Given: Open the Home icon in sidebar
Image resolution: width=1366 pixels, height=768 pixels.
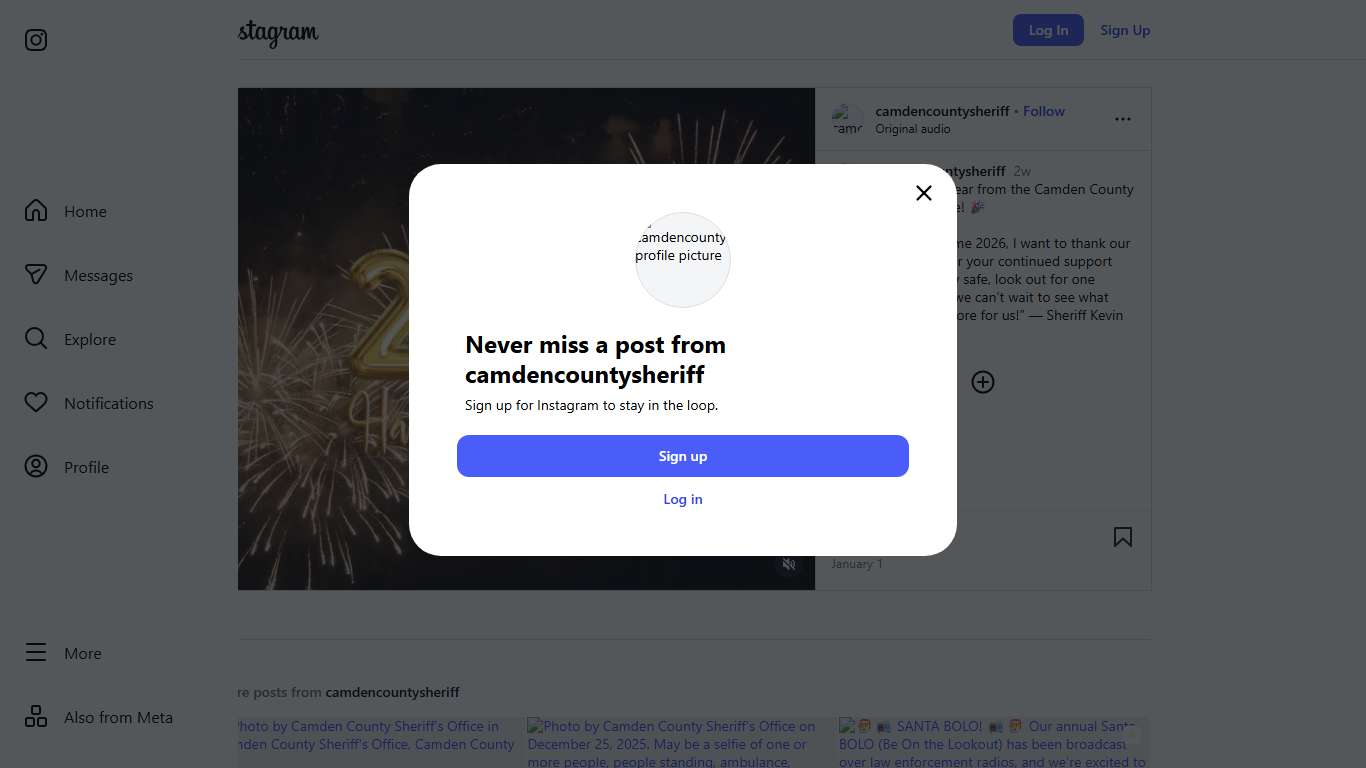Looking at the screenshot, I should coord(36,211).
